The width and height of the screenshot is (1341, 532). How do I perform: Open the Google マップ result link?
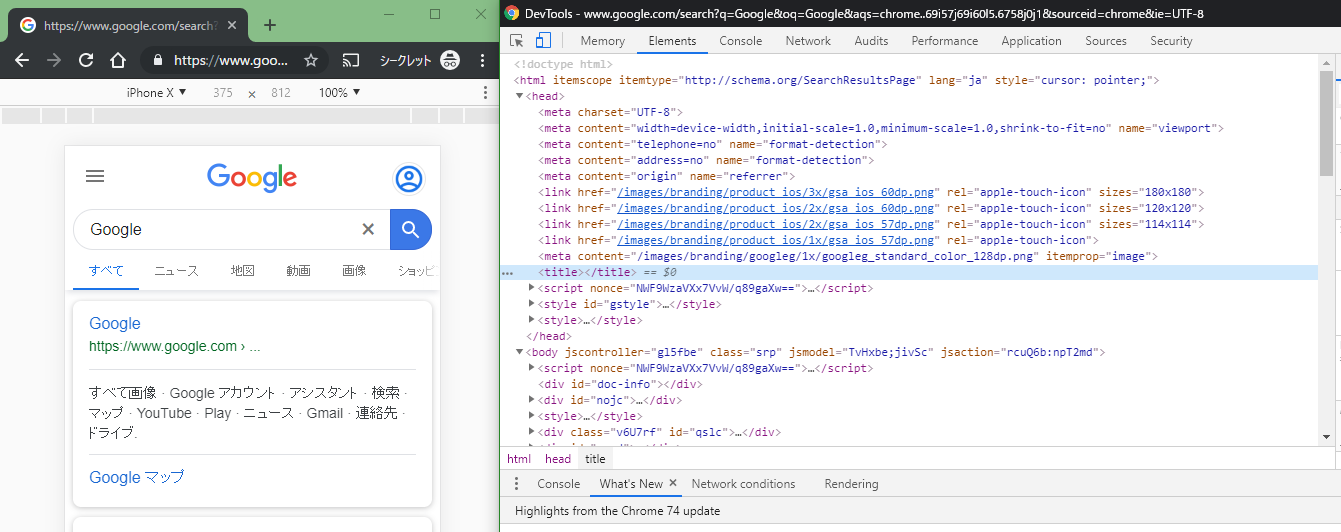pyautogui.click(x=137, y=478)
